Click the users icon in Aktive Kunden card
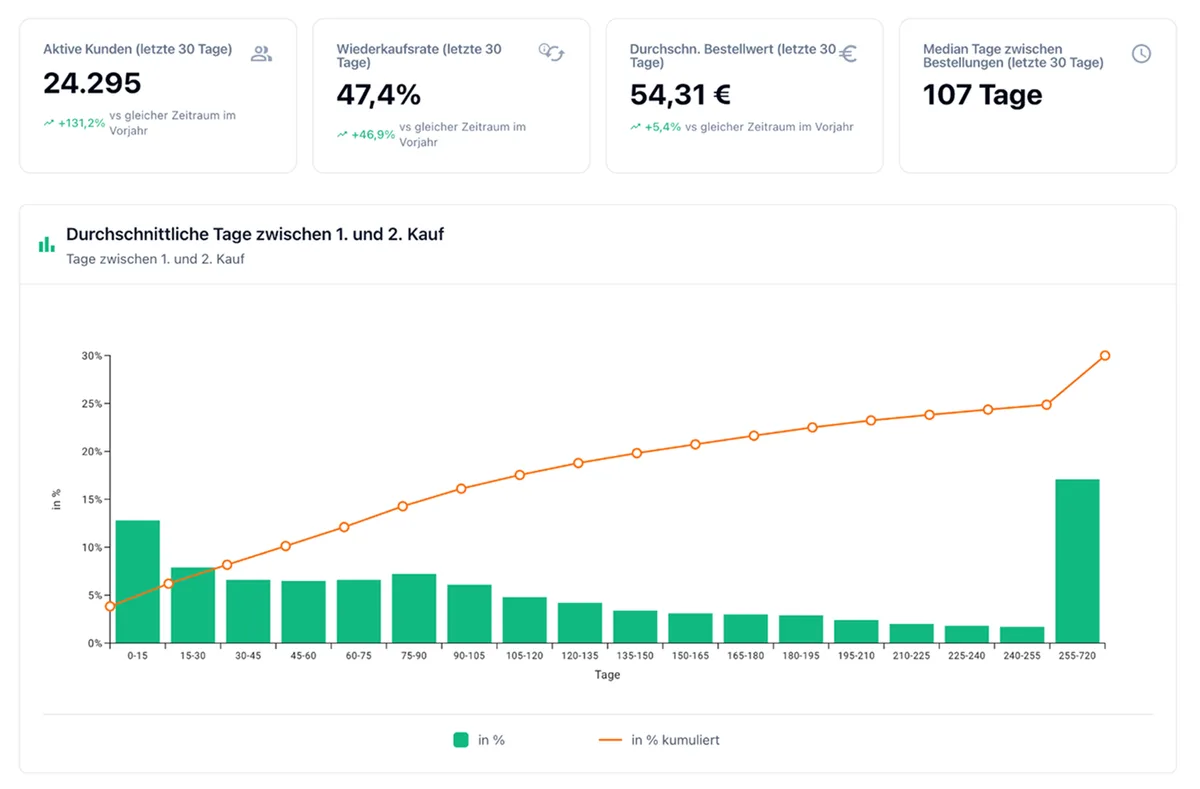This screenshot has height=789, width=1200. pyautogui.click(x=261, y=54)
